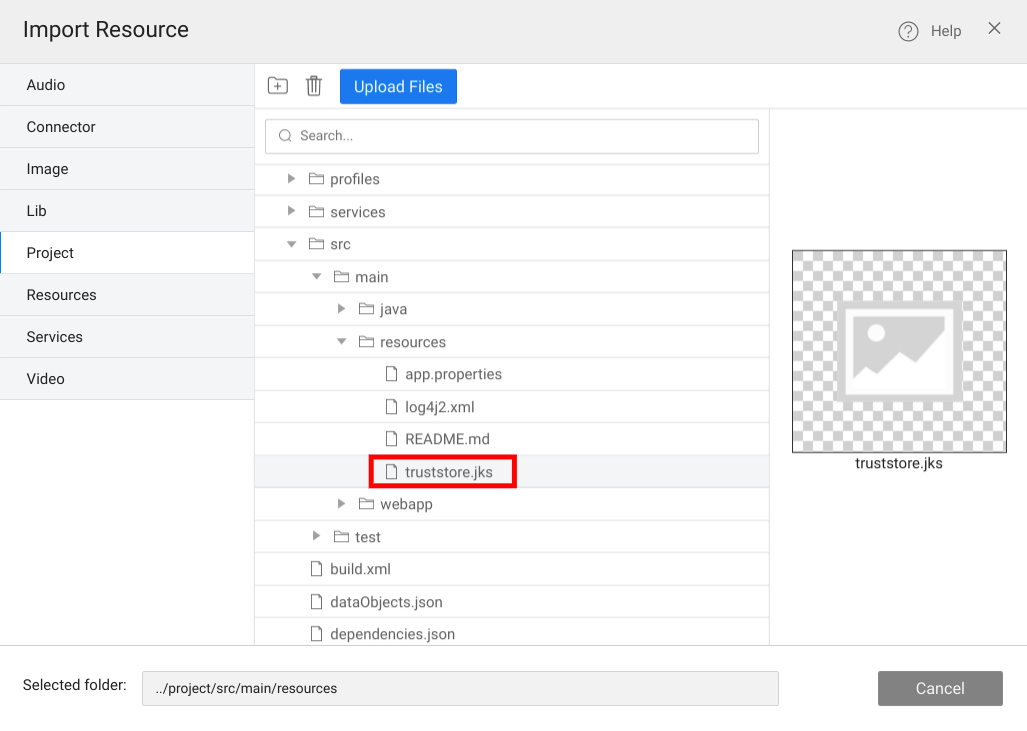Viewport: 1027px width, 731px height.
Task: Click the java folder icon
Action: 366,309
